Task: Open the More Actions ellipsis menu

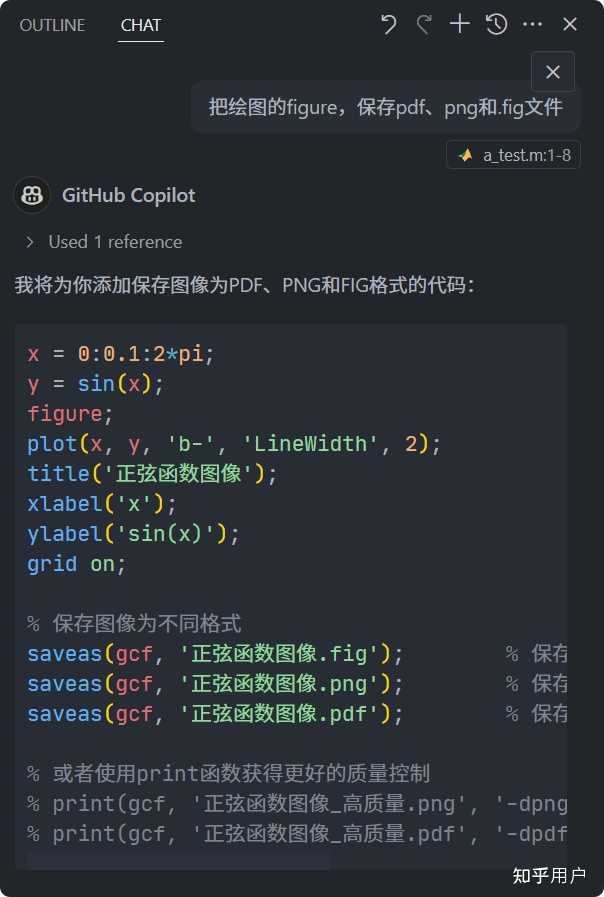Action: coord(533,24)
